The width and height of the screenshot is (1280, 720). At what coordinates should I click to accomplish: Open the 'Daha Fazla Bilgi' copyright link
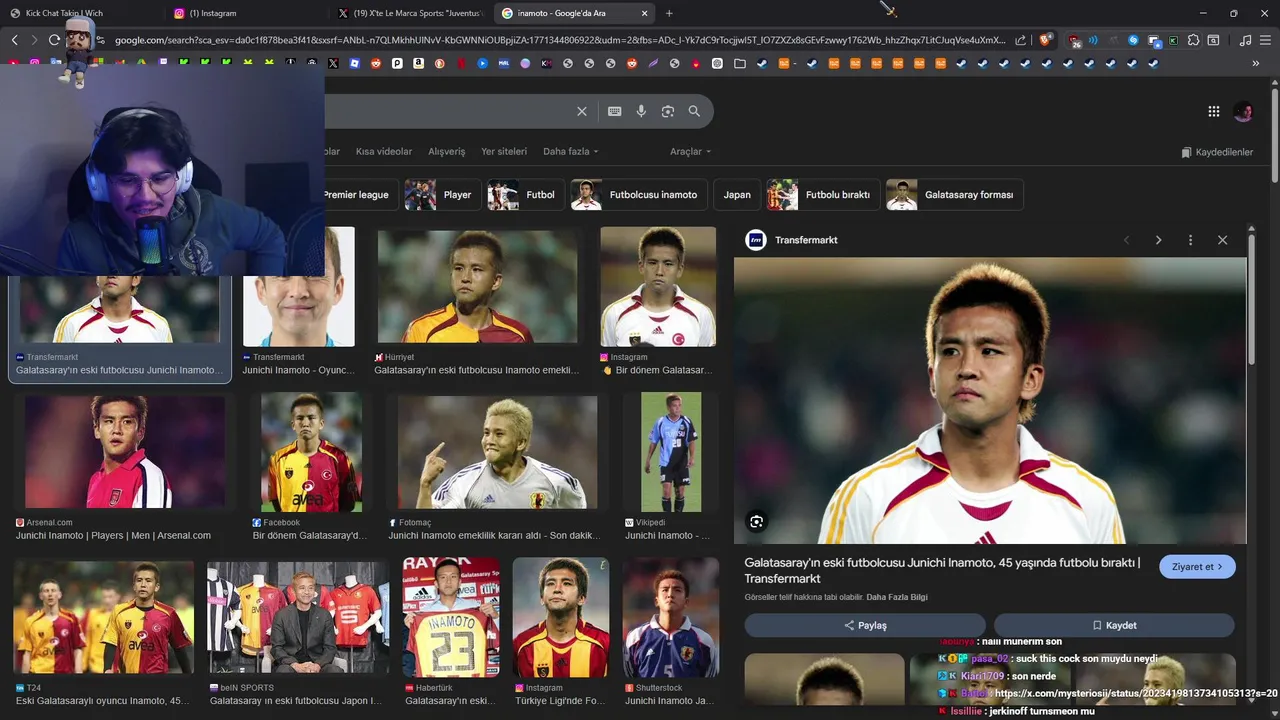click(x=896, y=597)
